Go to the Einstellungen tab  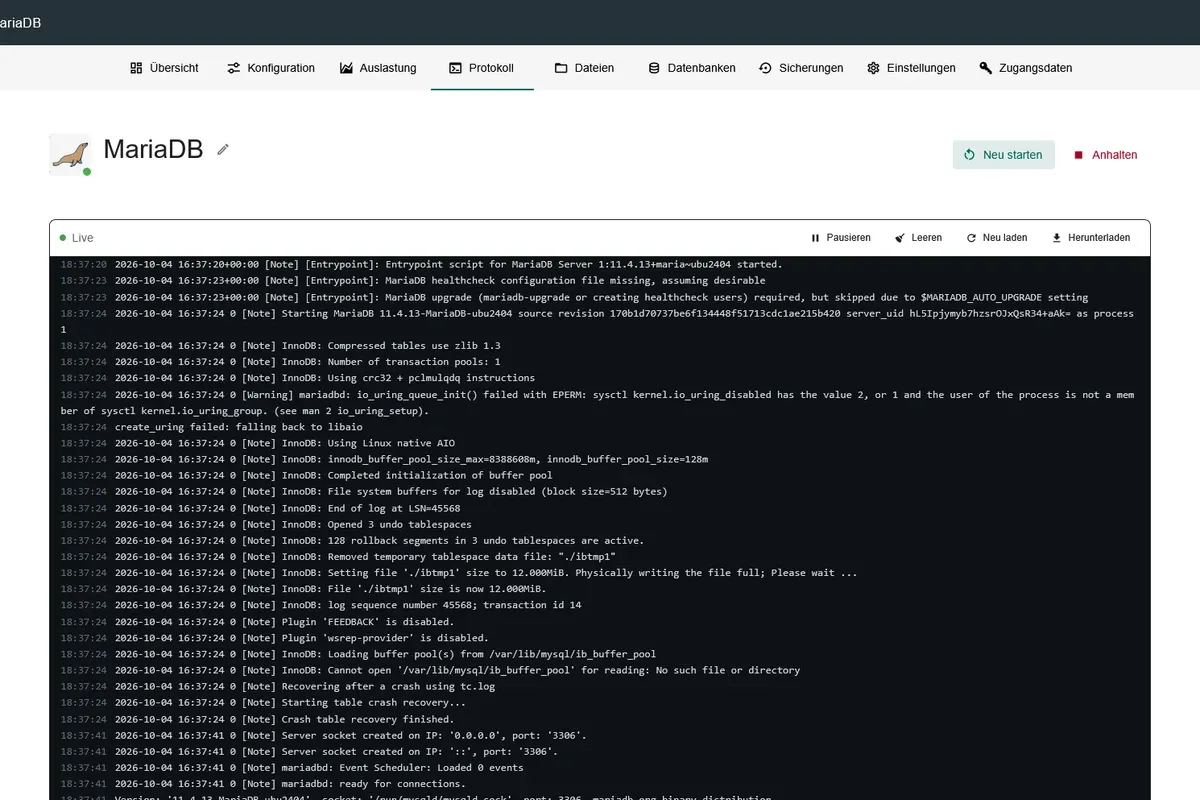coord(911,68)
